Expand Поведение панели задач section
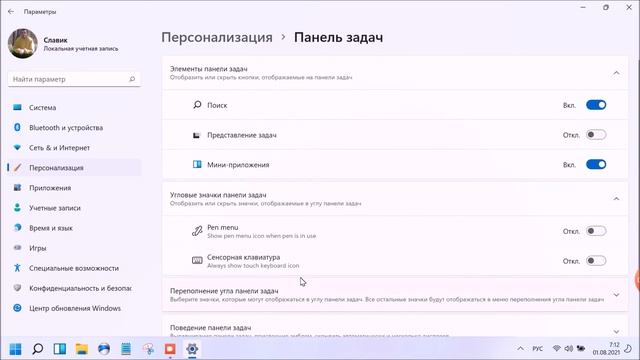 pyautogui.click(x=616, y=331)
